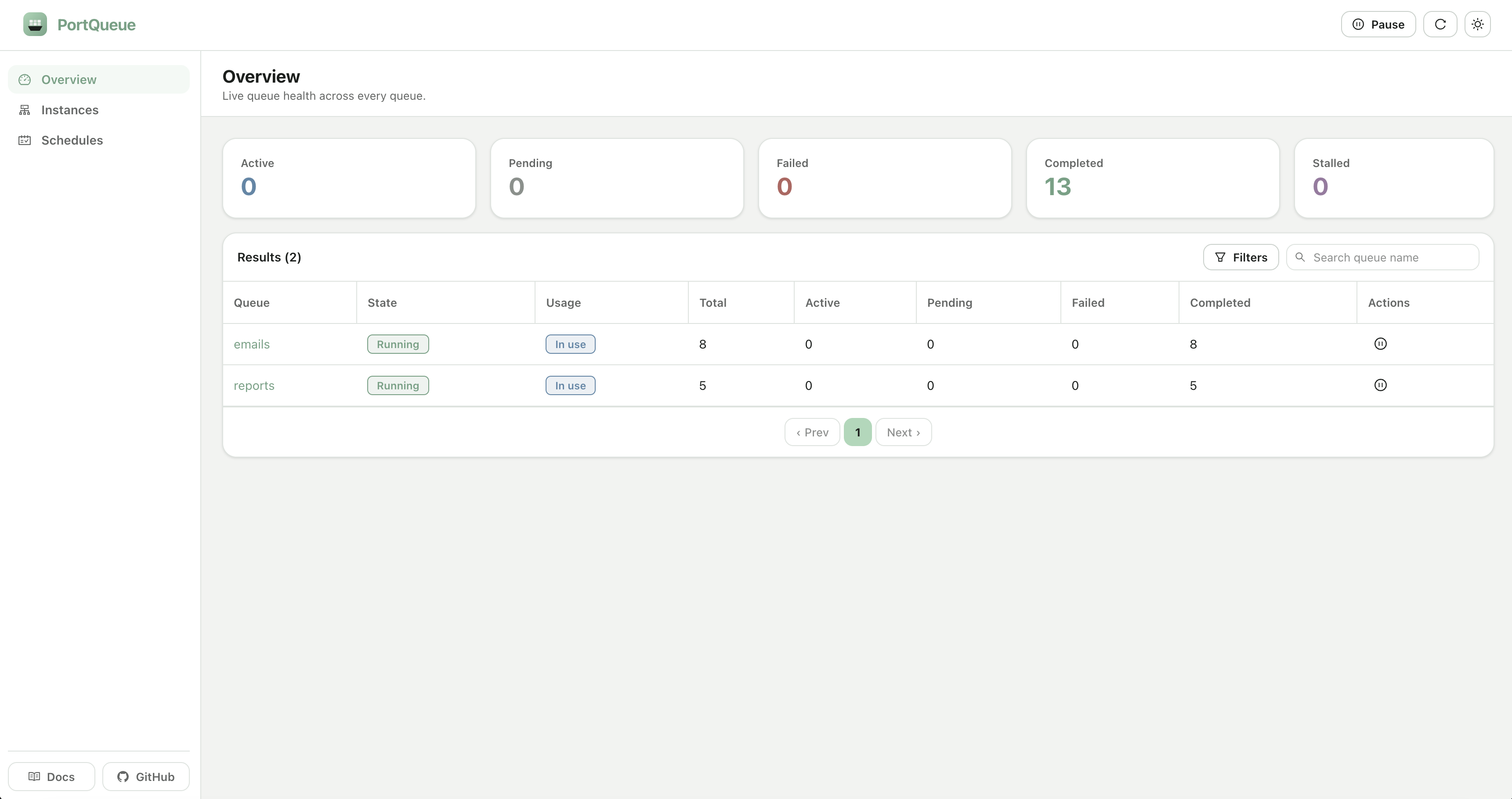Click the Total value 8 for emails
Image resolution: width=1512 pixels, height=799 pixels.
pos(702,345)
